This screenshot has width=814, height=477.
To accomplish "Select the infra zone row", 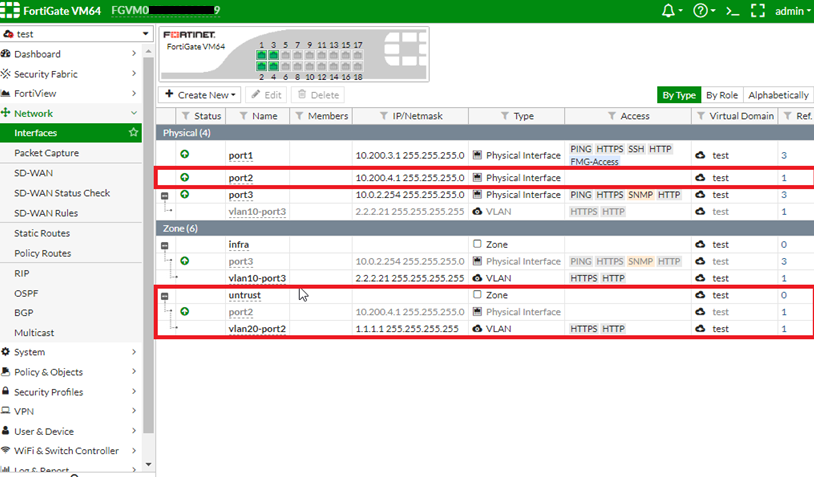I will tap(485, 244).
